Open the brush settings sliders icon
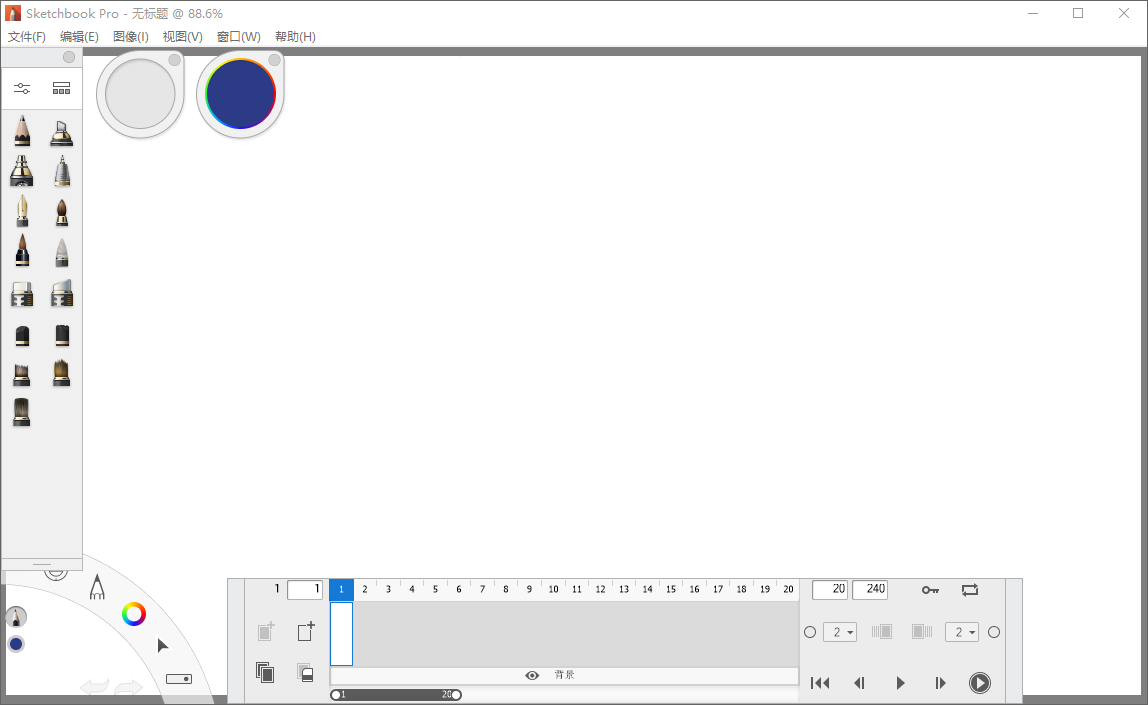Image resolution: width=1148 pixels, height=705 pixels. pyautogui.click(x=22, y=88)
